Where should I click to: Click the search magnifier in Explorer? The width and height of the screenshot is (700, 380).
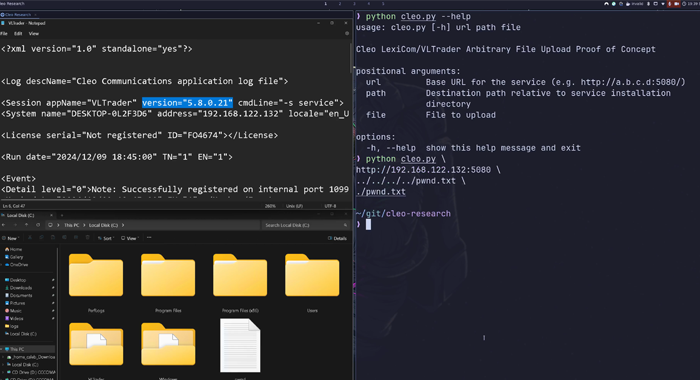(345, 225)
